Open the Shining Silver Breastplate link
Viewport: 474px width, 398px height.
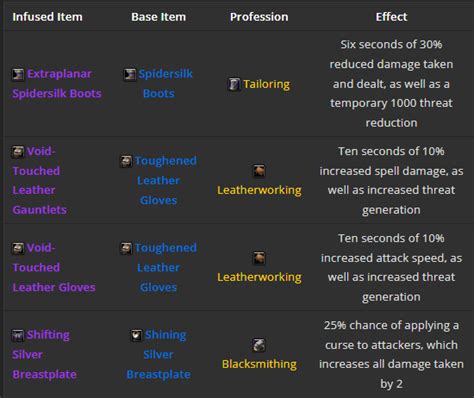pos(159,355)
